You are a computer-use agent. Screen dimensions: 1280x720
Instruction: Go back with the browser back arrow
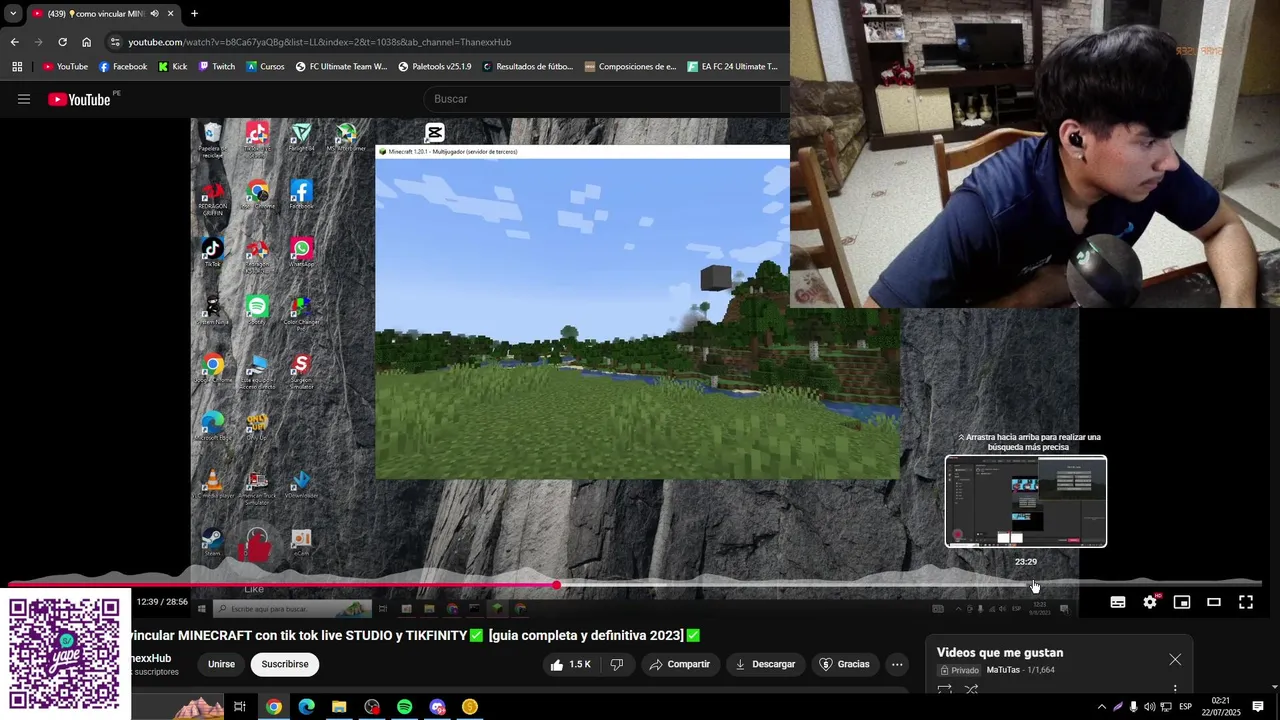pyautogui.click(x=14, y=42)
